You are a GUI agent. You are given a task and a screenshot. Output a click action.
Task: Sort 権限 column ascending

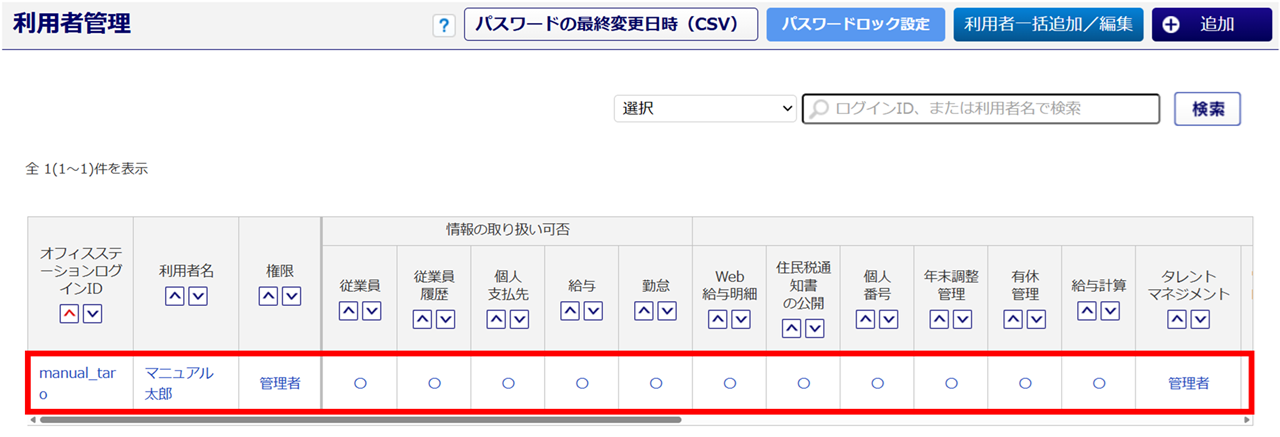coord(268,296)
